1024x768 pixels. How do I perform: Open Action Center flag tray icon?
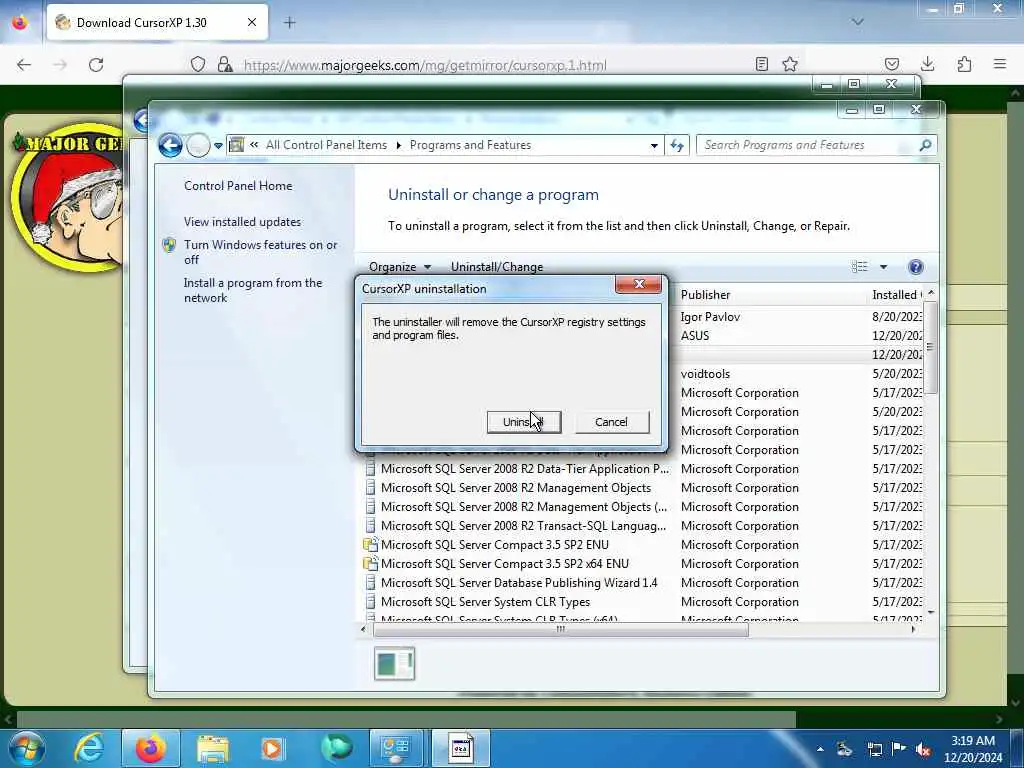(x=899, y=749)
